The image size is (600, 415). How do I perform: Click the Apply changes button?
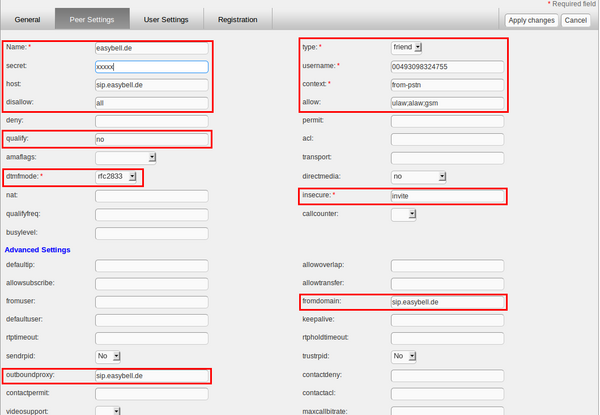point(531,20)
